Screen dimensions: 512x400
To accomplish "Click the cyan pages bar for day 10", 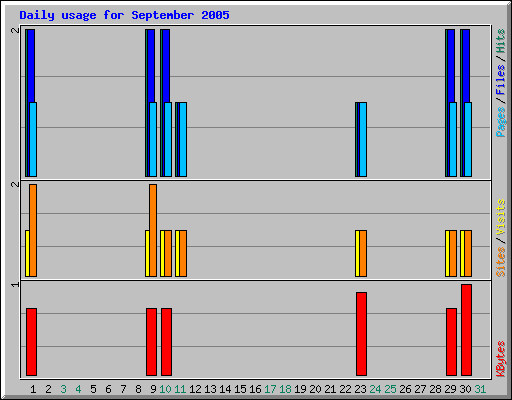I will click(168, 139).
